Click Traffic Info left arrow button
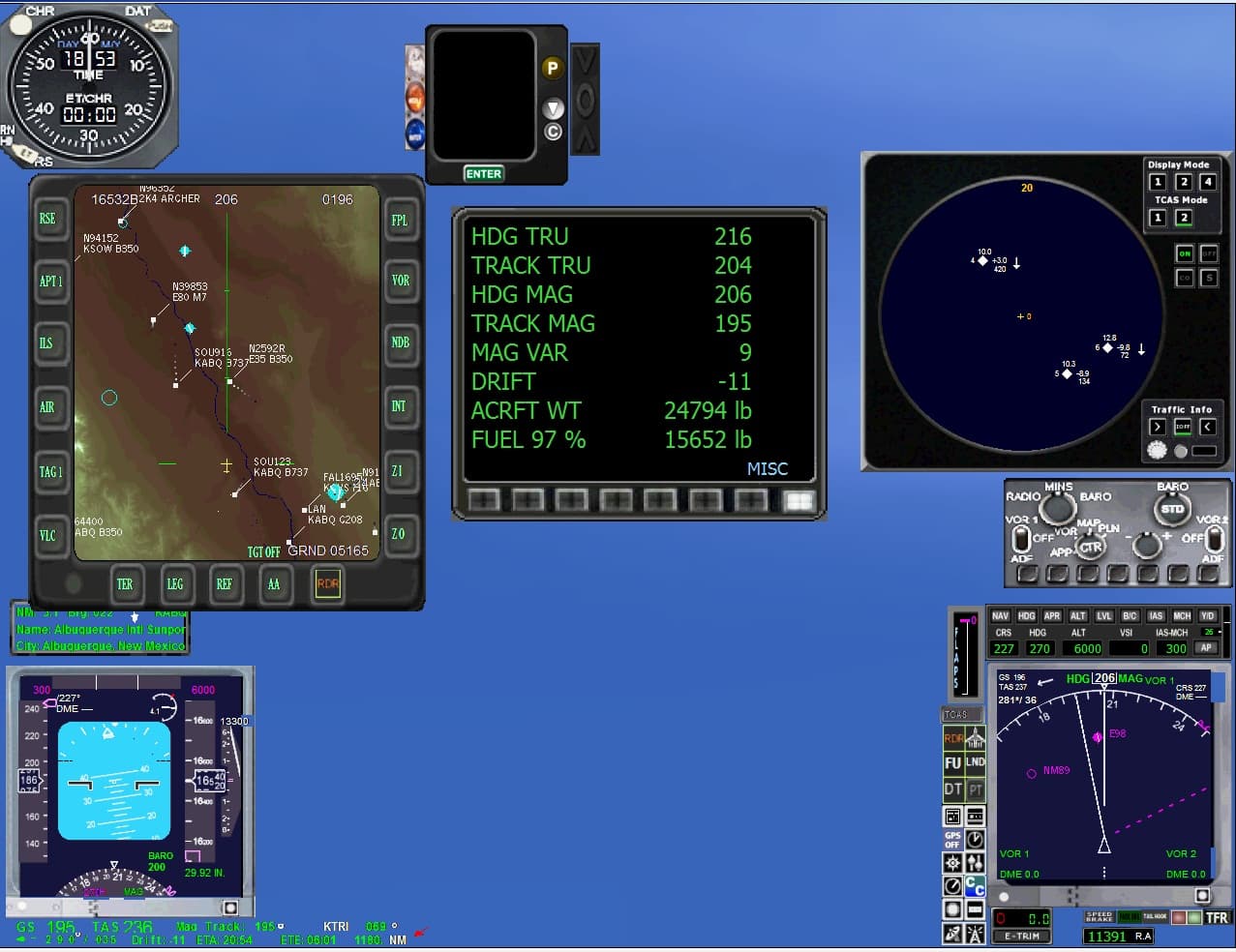 click(1207, 427)
